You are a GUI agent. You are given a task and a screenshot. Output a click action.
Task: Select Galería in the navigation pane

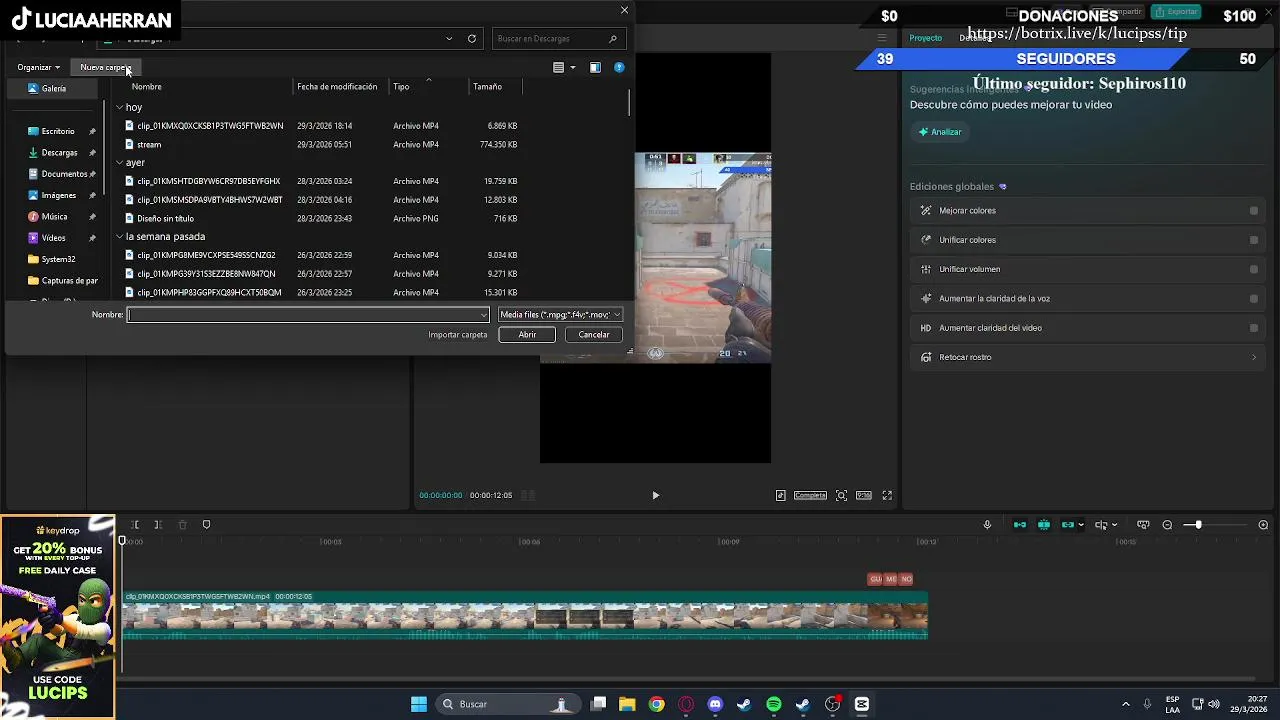coord(54,88)
